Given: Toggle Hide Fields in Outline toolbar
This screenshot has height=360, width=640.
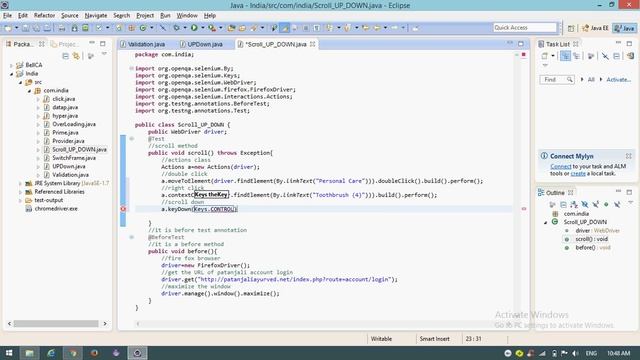Looking at the screenshot, I should (585, 204).
